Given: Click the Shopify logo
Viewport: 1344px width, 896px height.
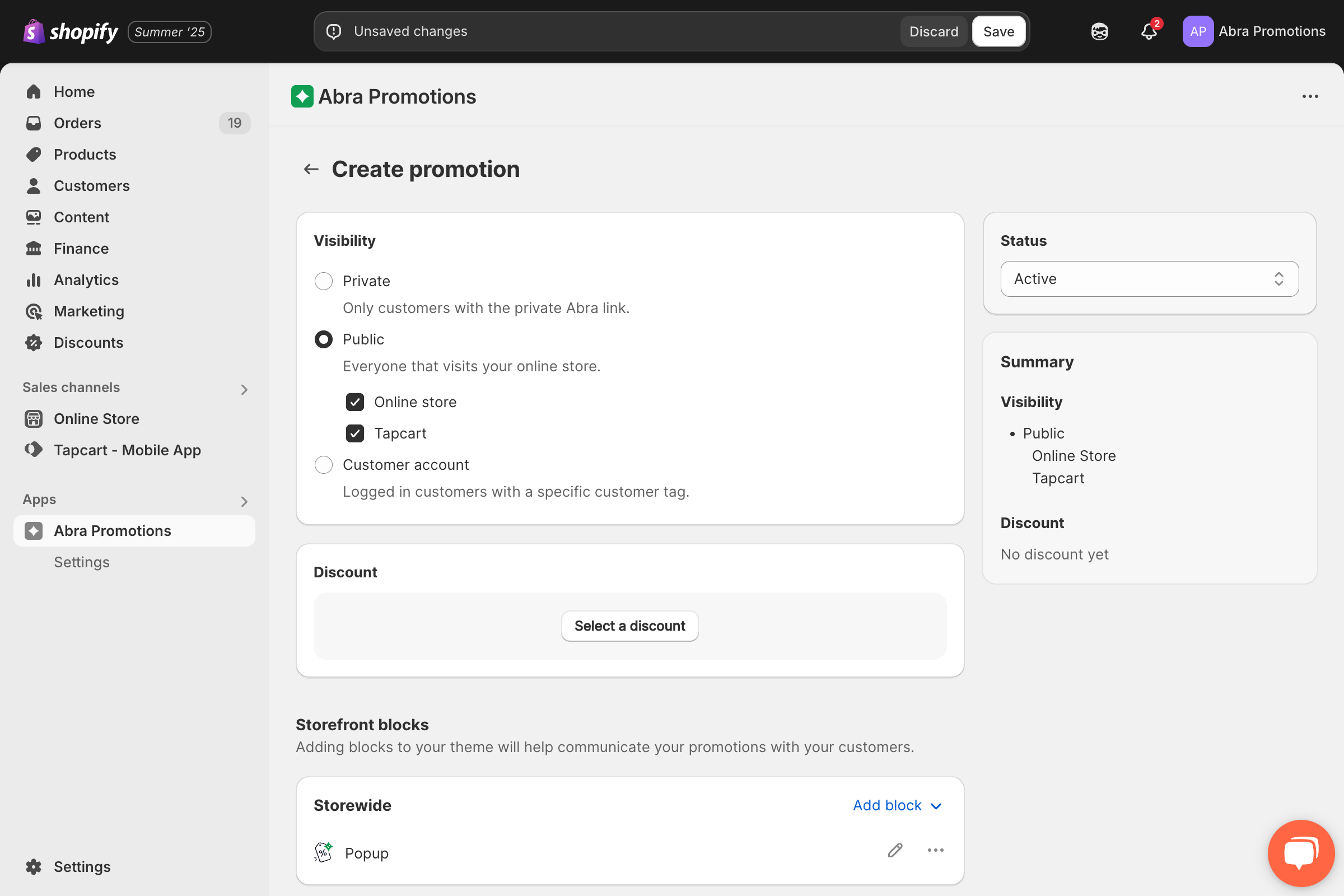Looking at the screenshot, I should pos(71,31).
